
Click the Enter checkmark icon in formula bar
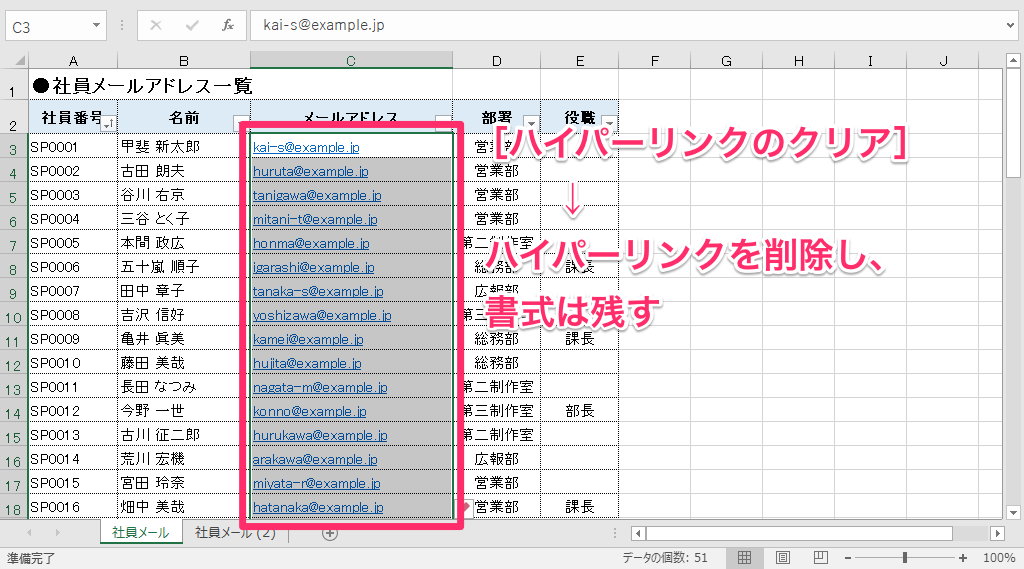pyautogui.click(x=192, y=26)
